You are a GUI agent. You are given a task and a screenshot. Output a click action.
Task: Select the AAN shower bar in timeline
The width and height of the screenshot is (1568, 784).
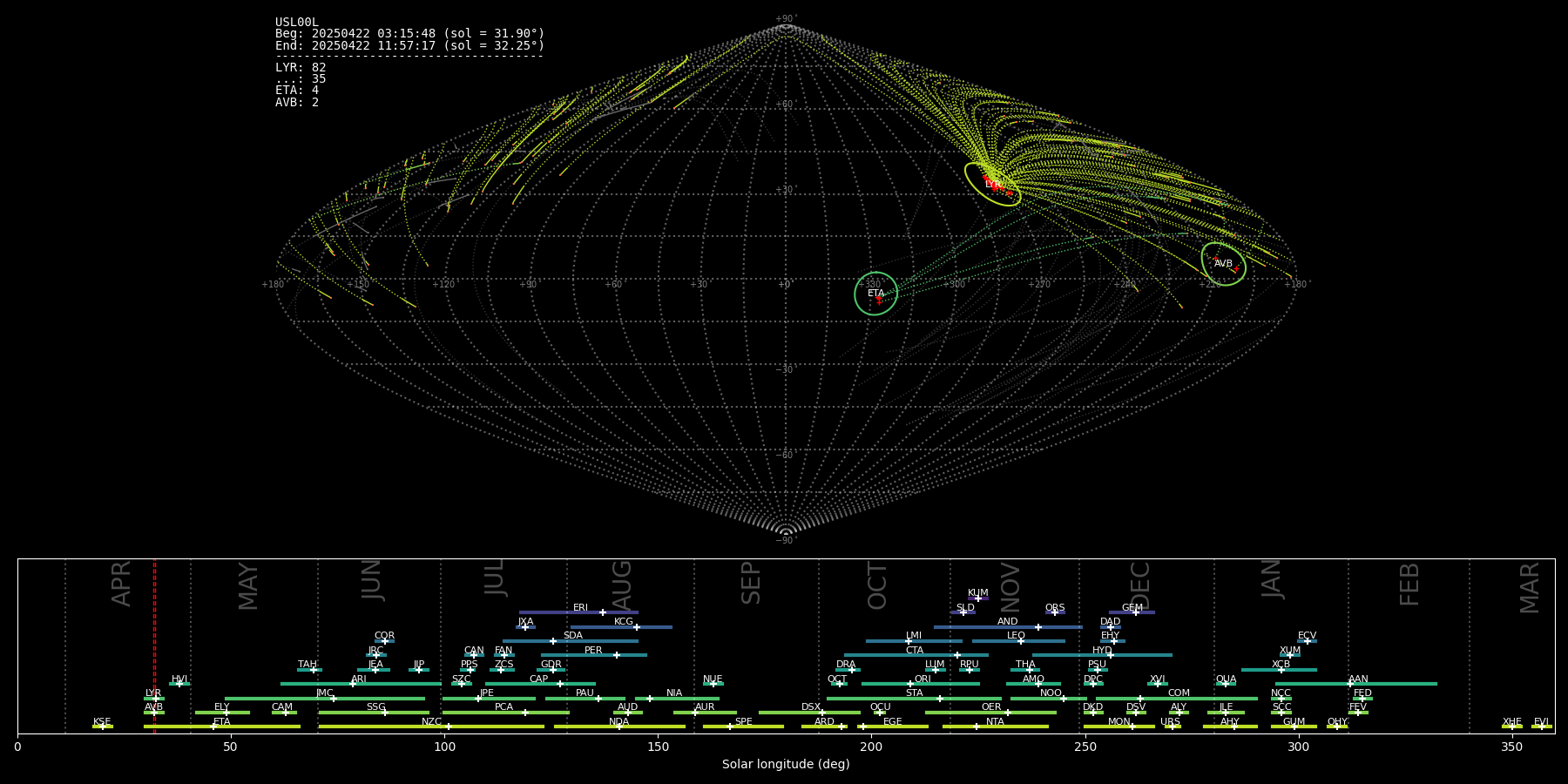[x=1356, y=684]
